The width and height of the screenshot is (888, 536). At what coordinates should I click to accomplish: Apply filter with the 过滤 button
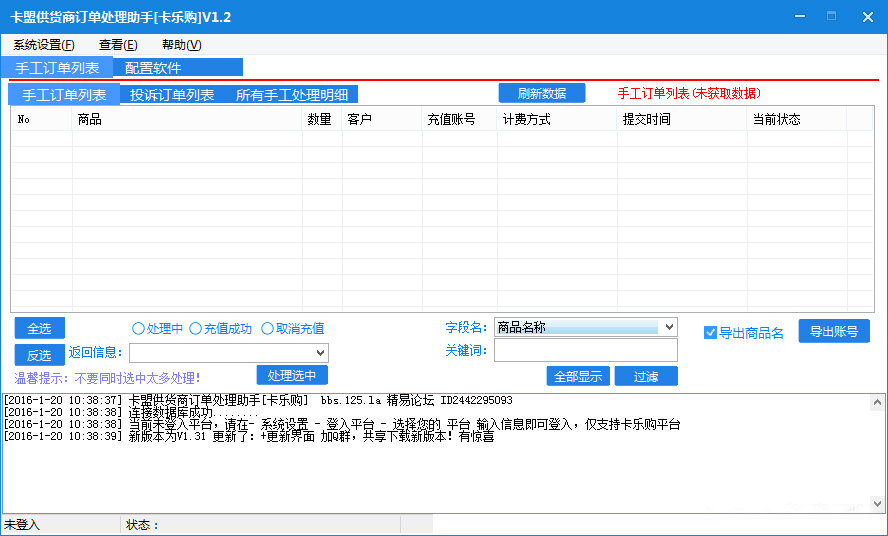[x=646, y=376]
